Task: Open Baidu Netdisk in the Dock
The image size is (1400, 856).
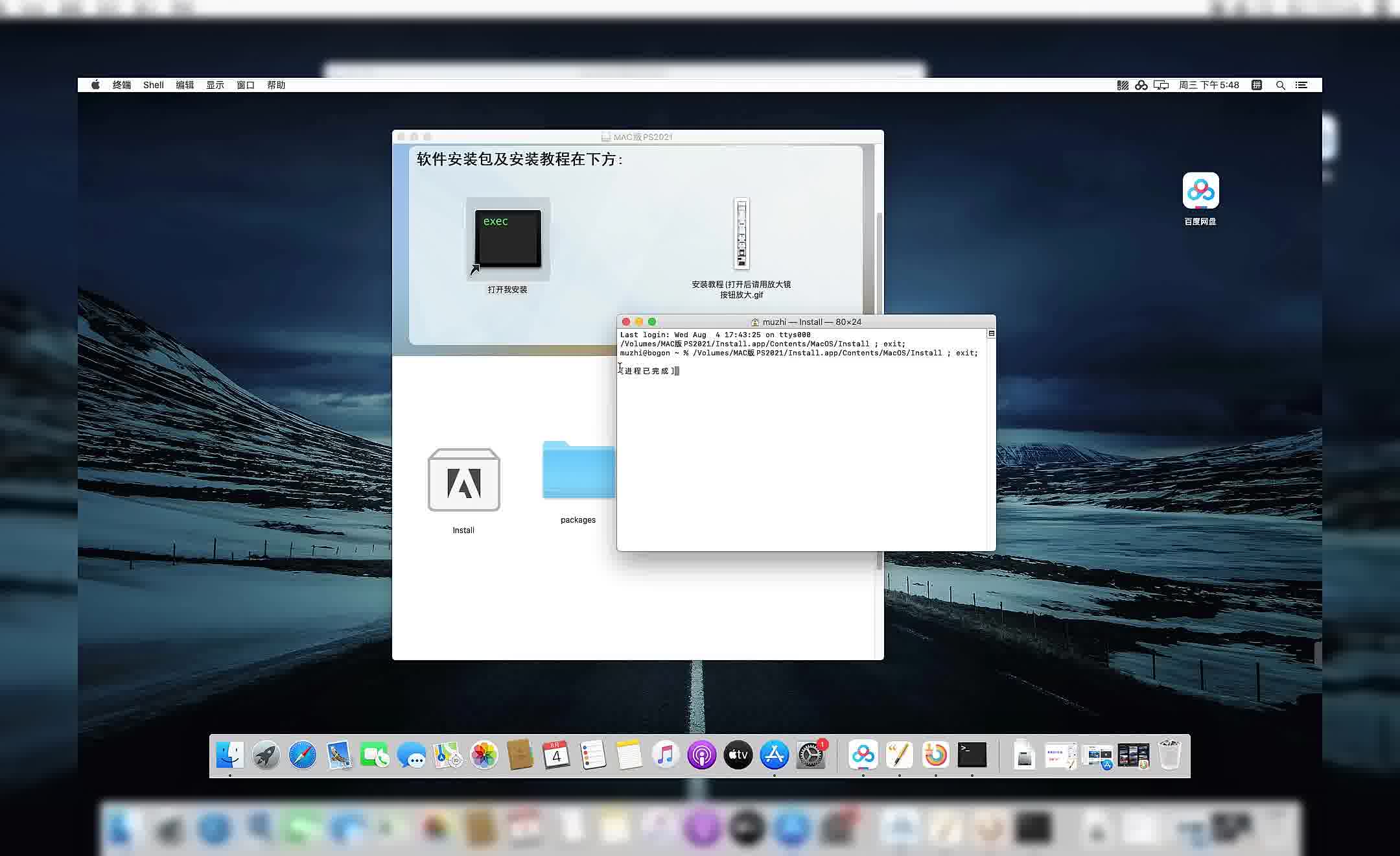Action: click(x=863, y=755)
